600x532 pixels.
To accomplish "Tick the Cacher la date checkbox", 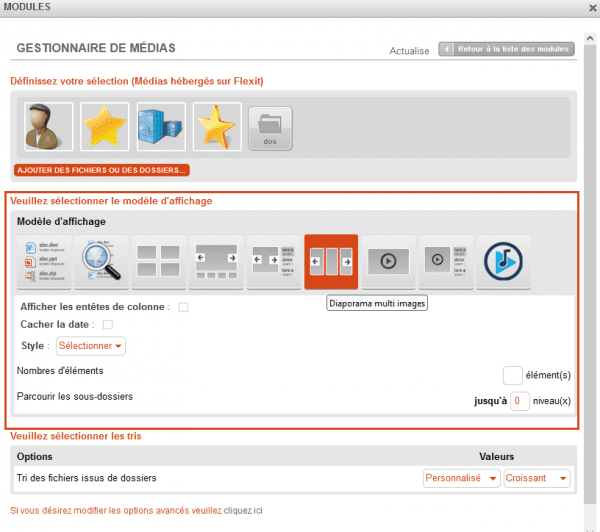I will click(107, 325).
